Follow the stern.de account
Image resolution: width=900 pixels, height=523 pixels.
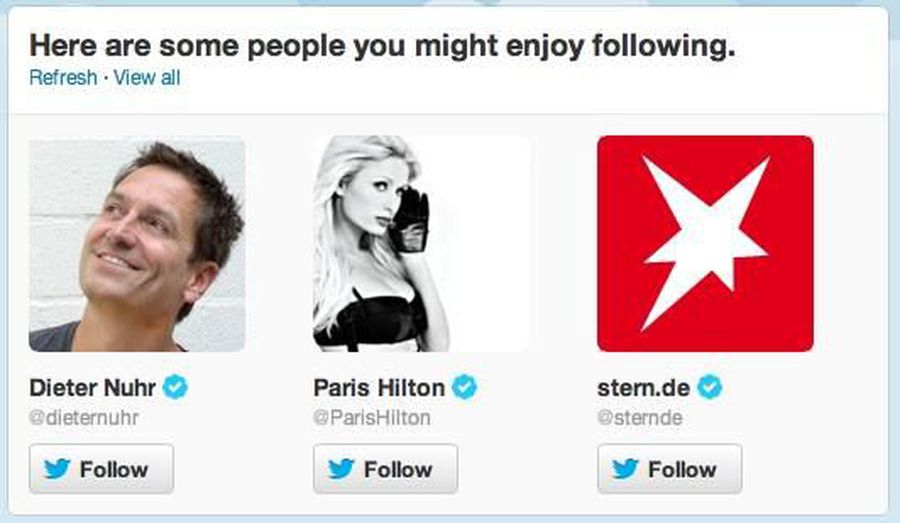pyautogui.click(x=669, y=469)
